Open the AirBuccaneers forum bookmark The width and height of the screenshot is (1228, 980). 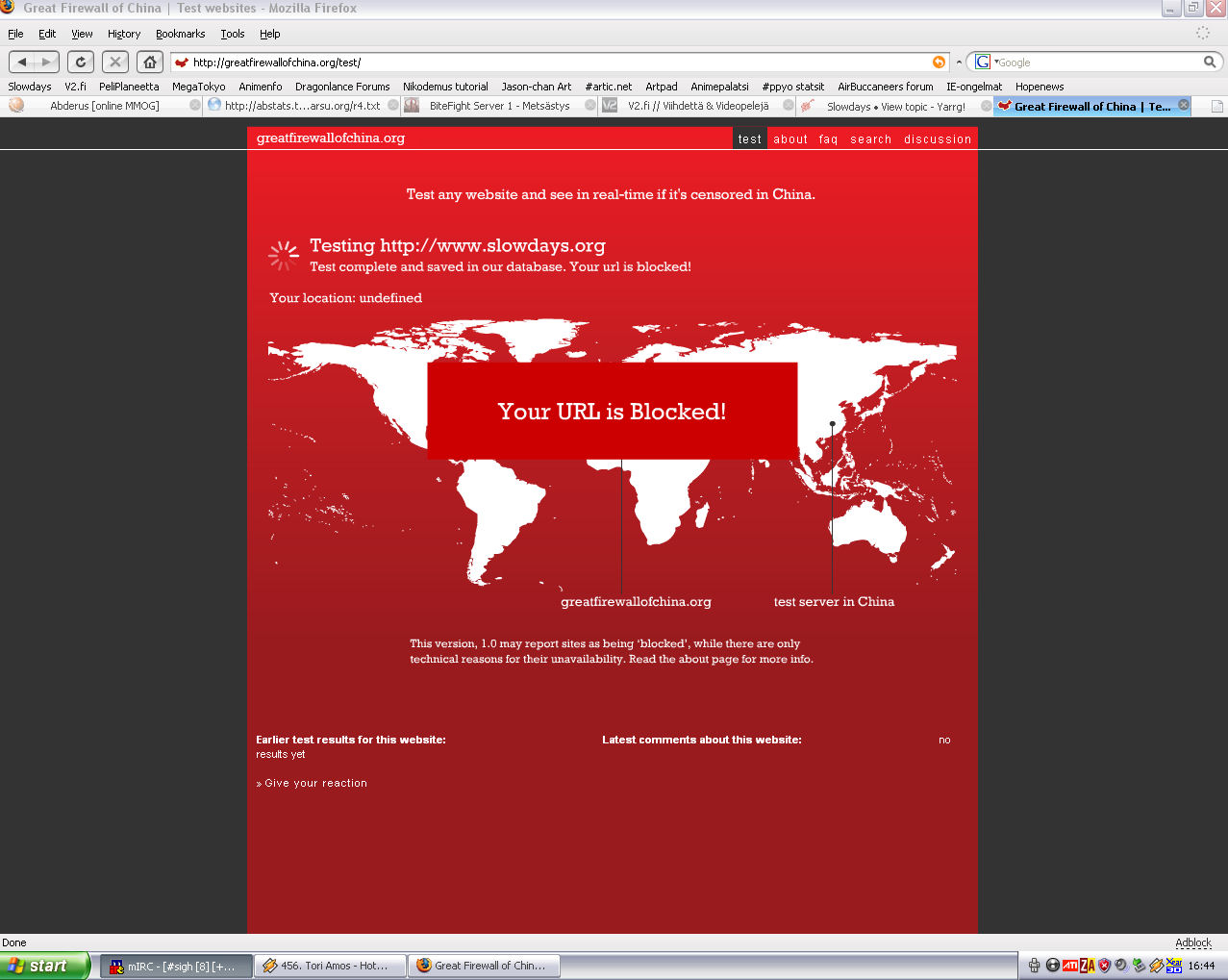885,87
